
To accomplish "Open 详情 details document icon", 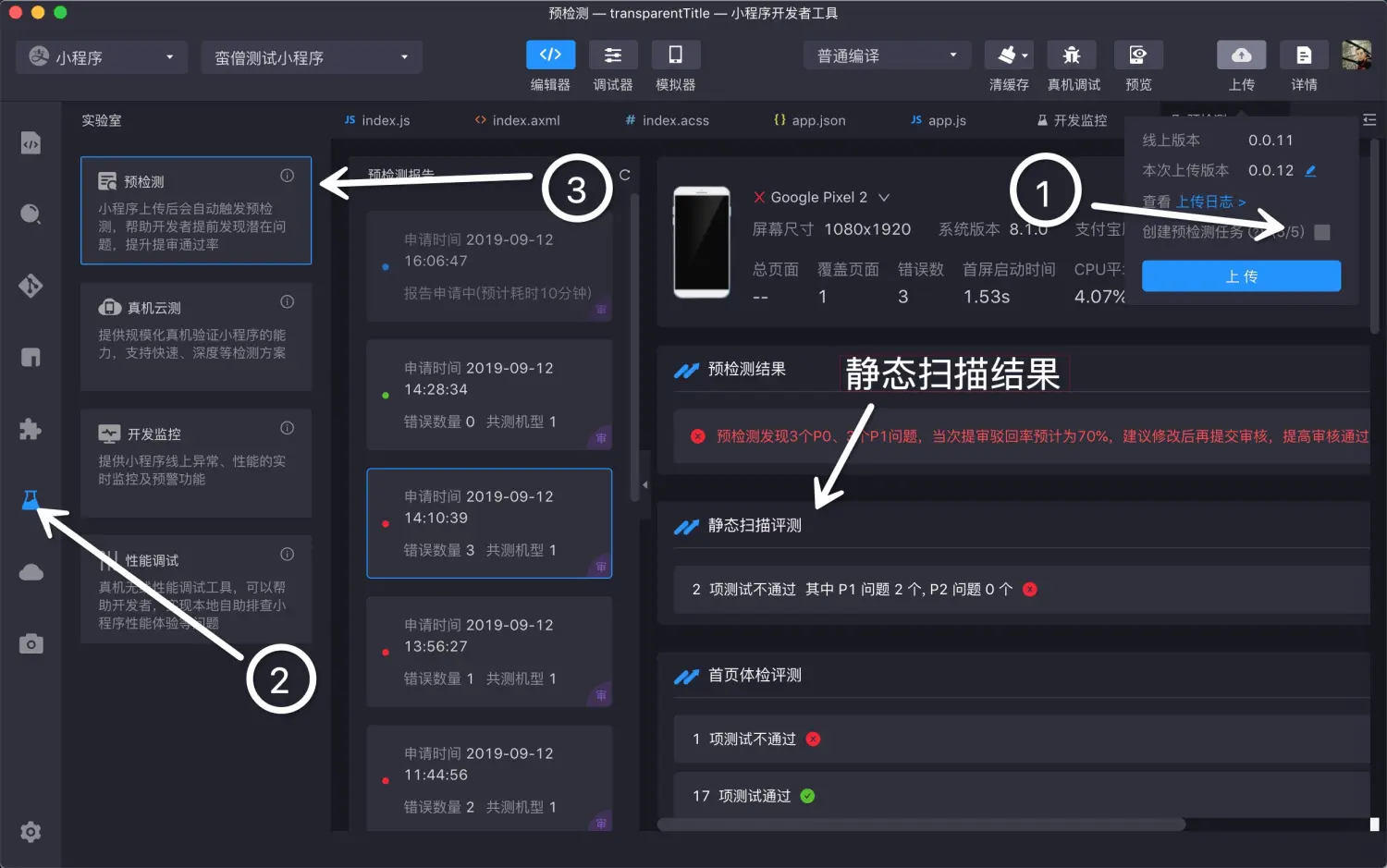I will coord(1304,55).
